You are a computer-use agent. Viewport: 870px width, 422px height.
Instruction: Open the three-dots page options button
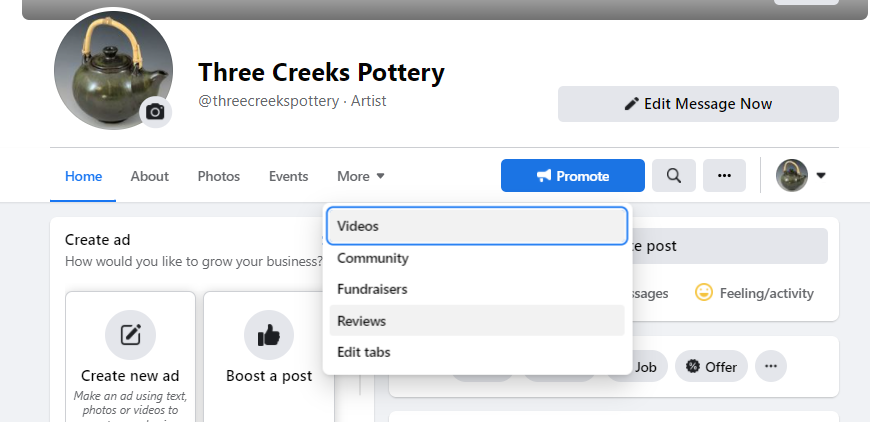(x=724, y=176)
